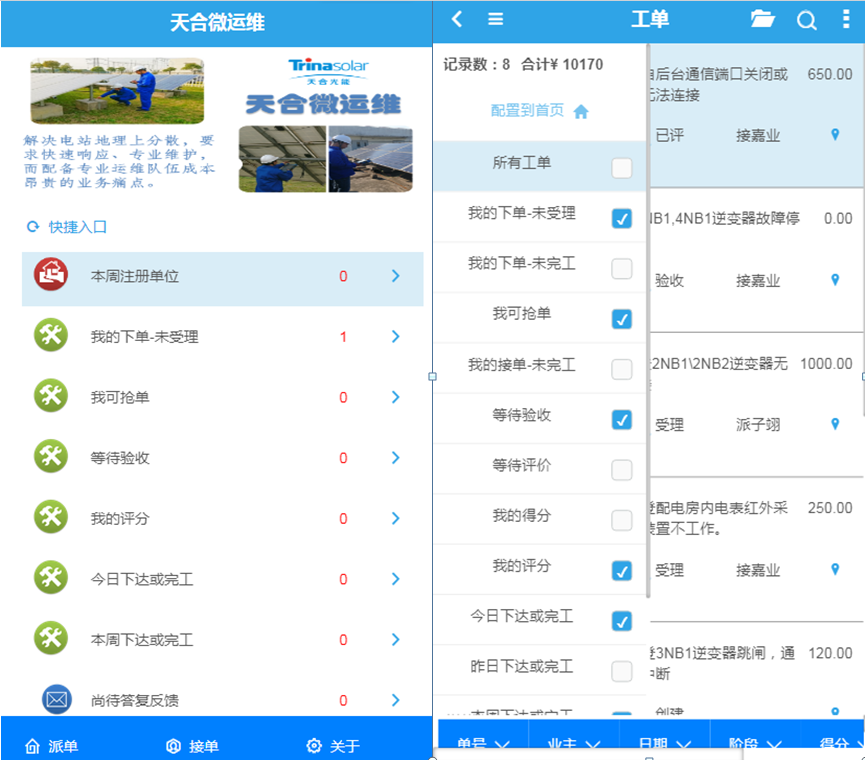Click the open folder icon in header
The width and height of the screenshot is (865, 760).
point(763,19)
